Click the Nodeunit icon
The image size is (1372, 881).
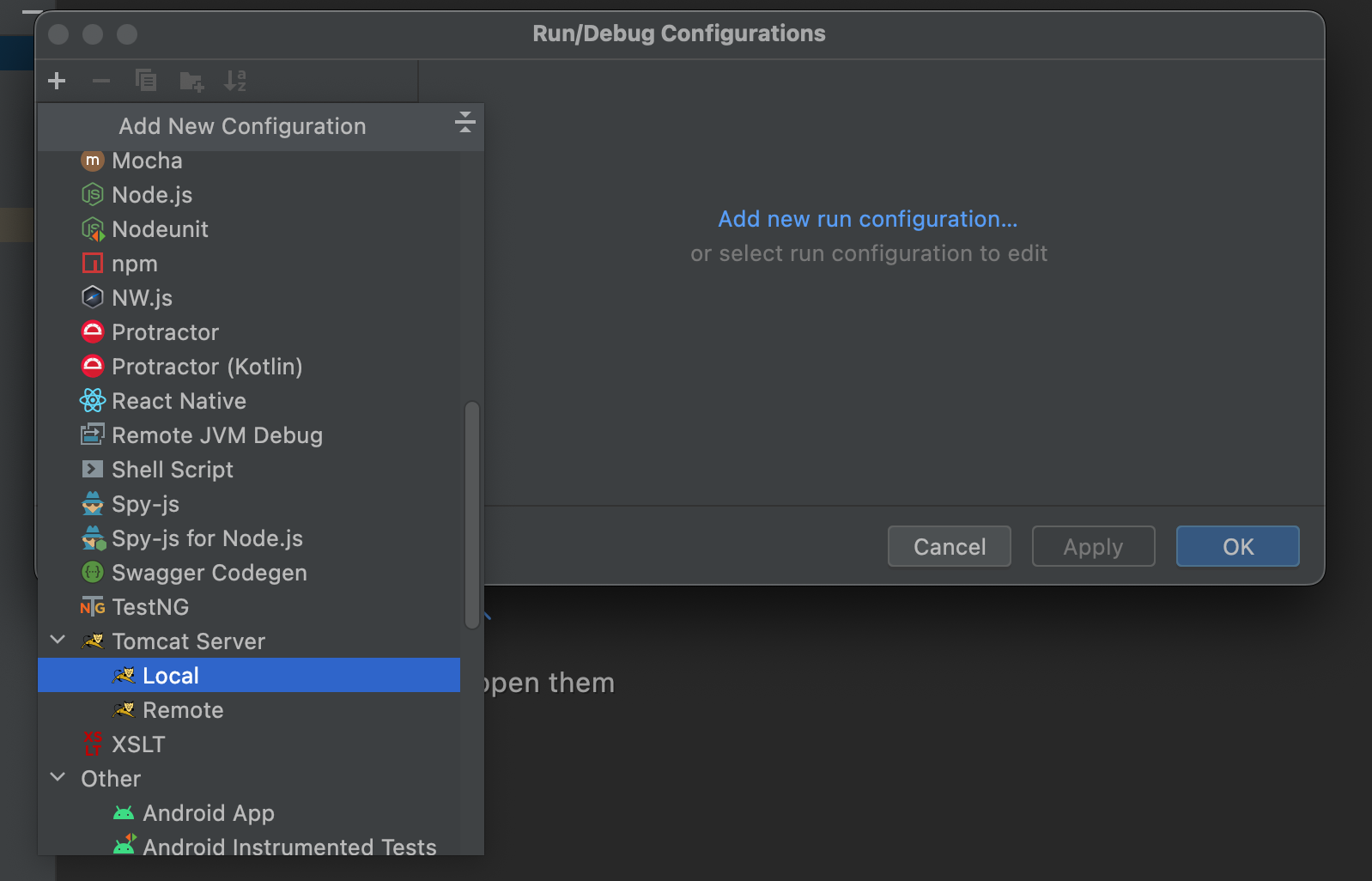(x=93, y=229)
